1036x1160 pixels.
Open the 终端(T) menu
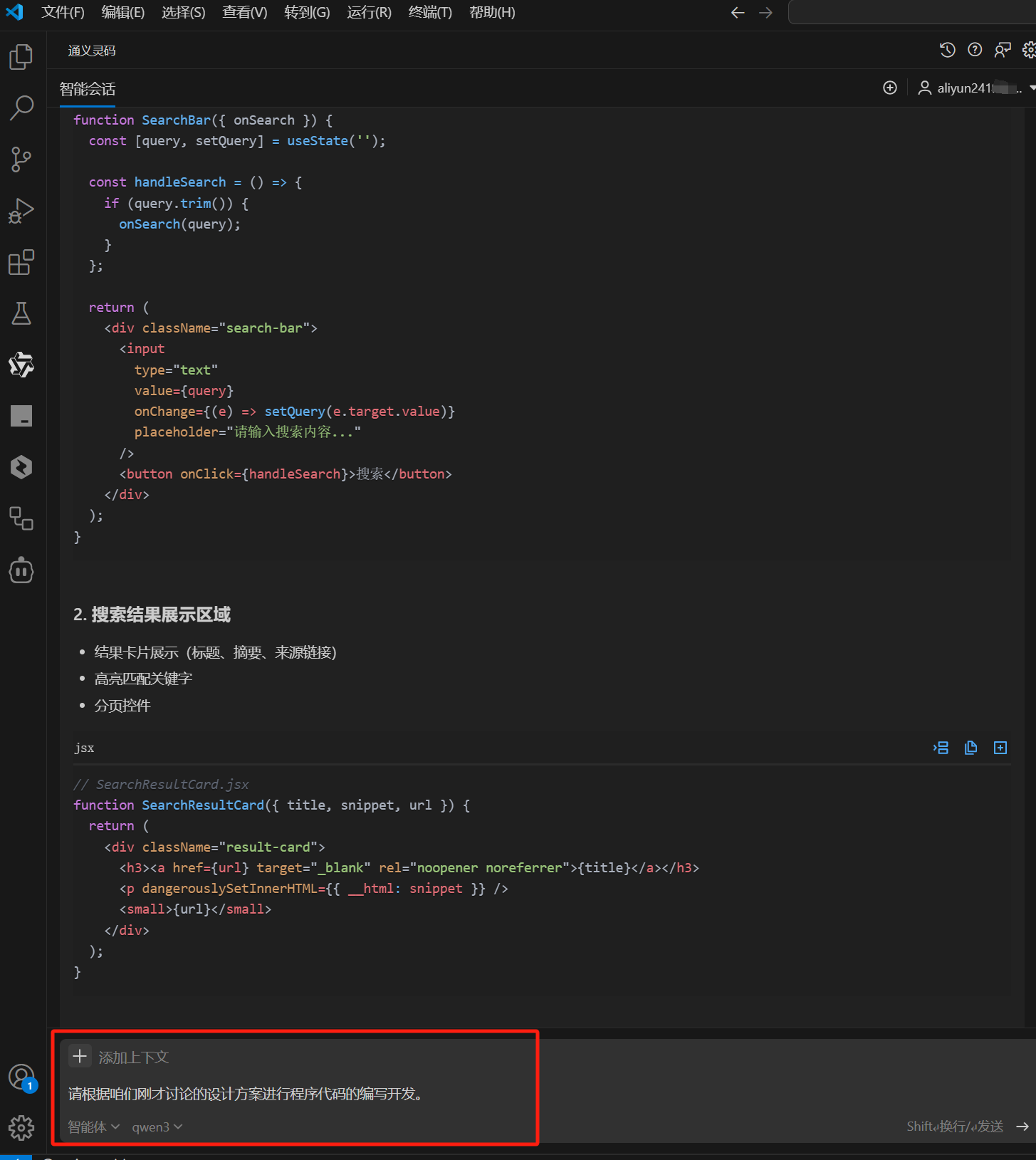click(x=430, y=13)
